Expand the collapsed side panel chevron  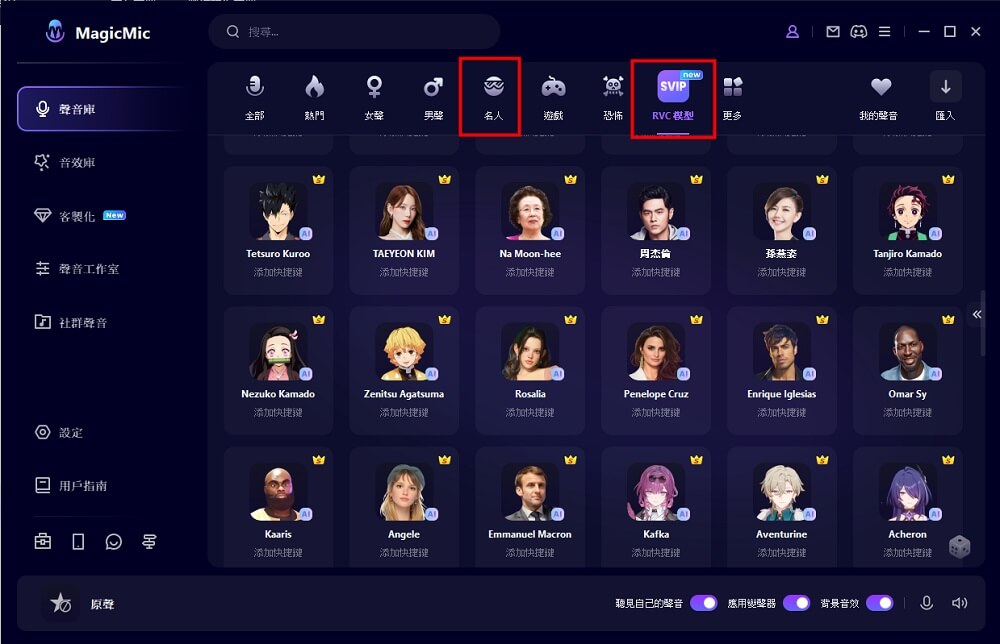click(x=977, y=315)
